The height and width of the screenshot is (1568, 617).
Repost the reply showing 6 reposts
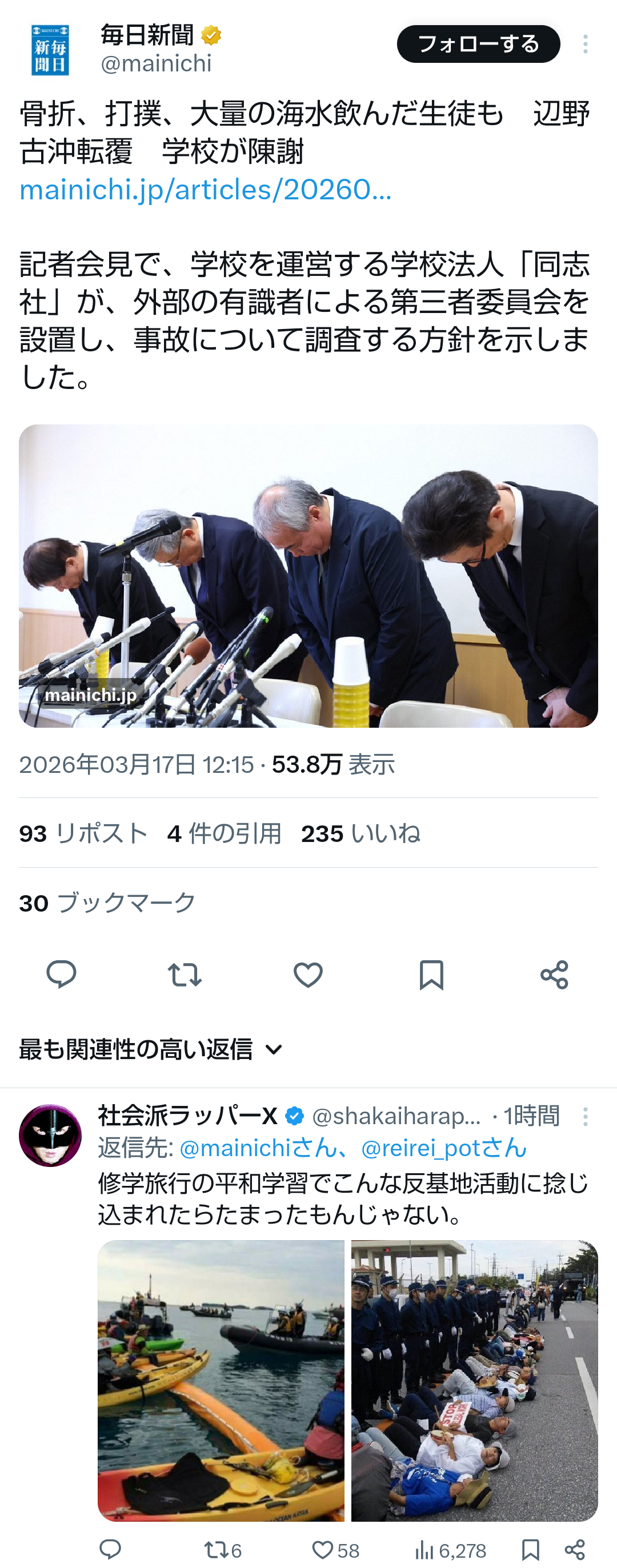point(223,1549)
